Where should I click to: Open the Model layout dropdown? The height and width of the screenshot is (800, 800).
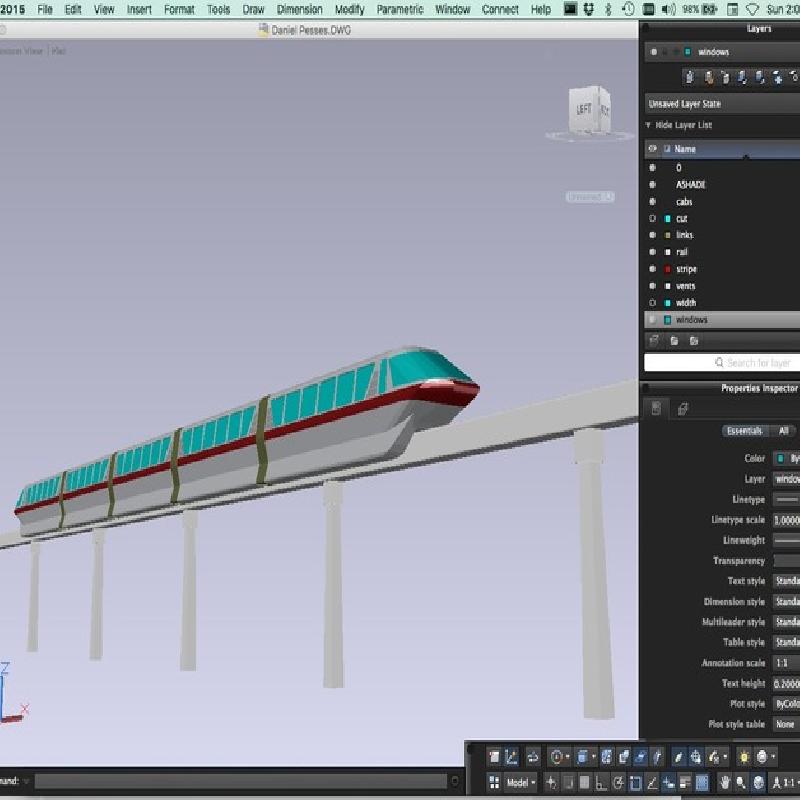point(520,782)
